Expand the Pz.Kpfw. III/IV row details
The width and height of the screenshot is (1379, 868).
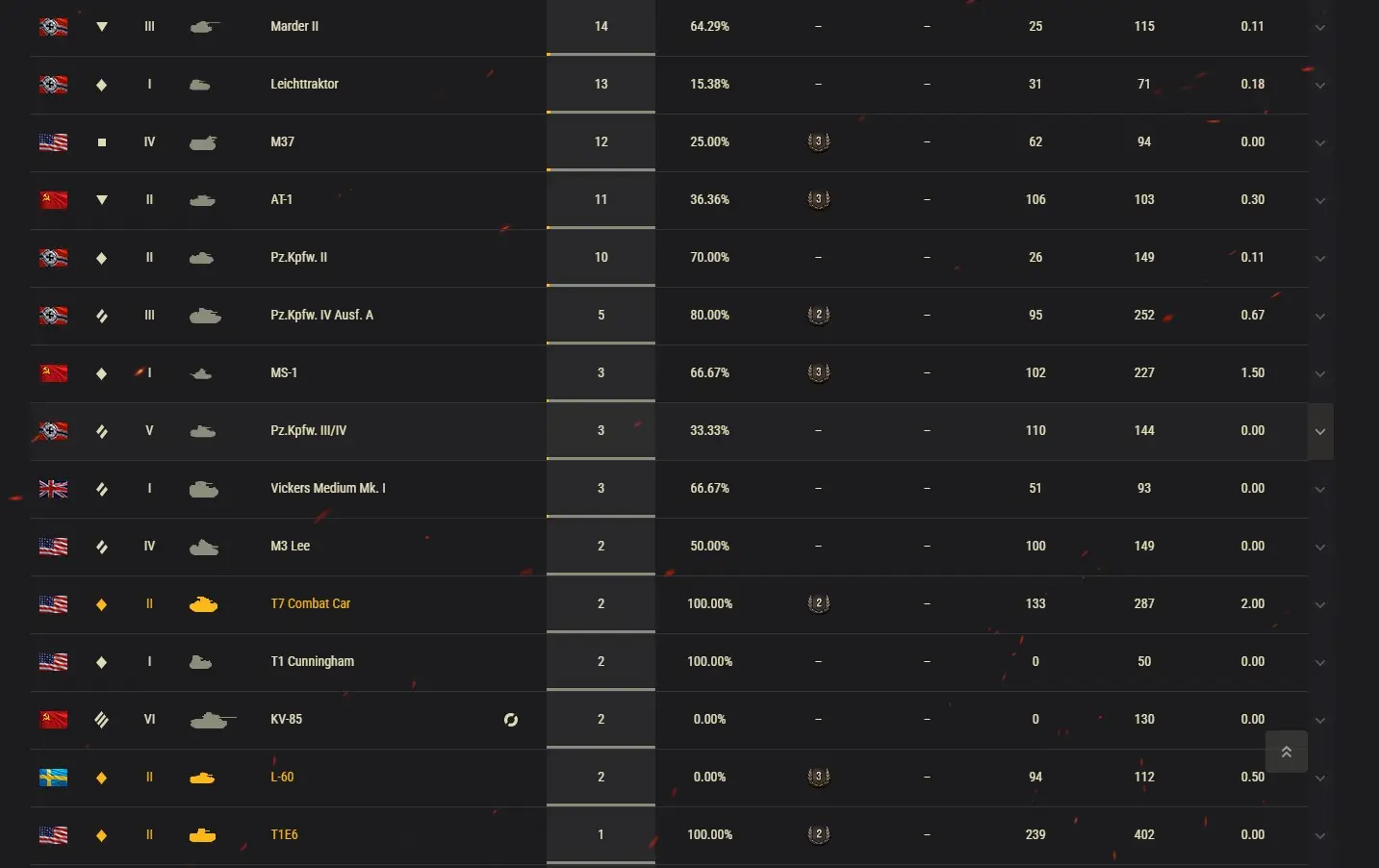(x=1320, y=432)
